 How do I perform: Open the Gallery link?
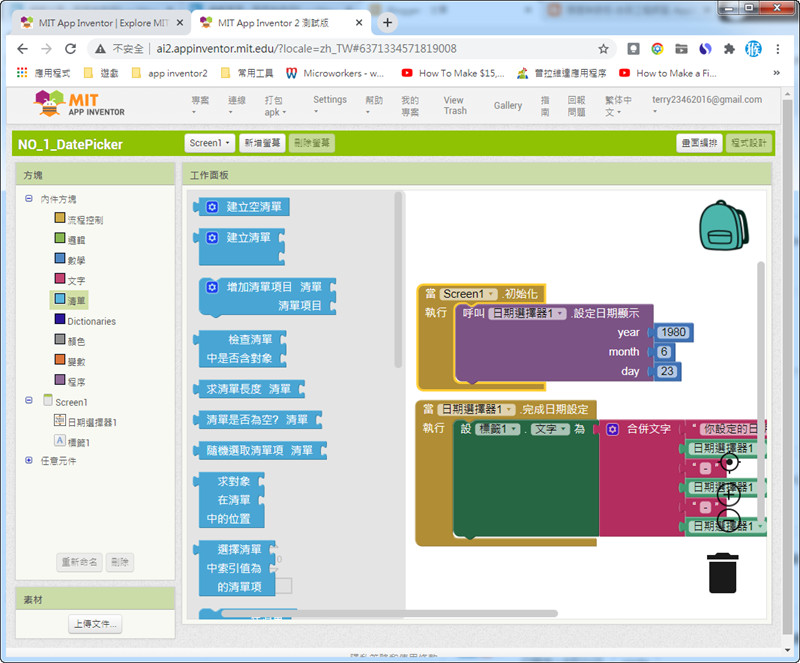tap(508, 106)
